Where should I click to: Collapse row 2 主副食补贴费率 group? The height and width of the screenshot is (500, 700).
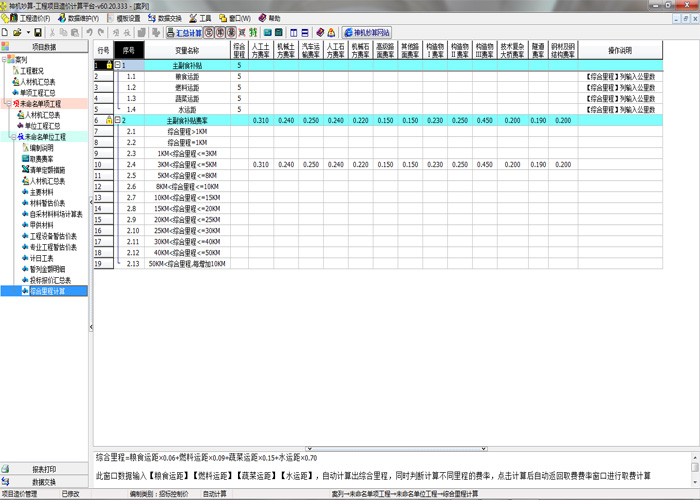118,120
